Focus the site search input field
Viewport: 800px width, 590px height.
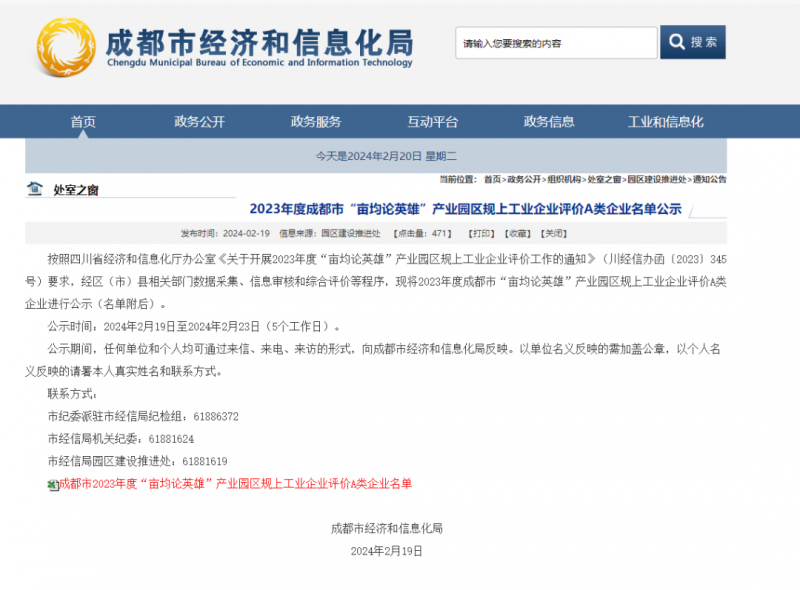coord(556,43)
